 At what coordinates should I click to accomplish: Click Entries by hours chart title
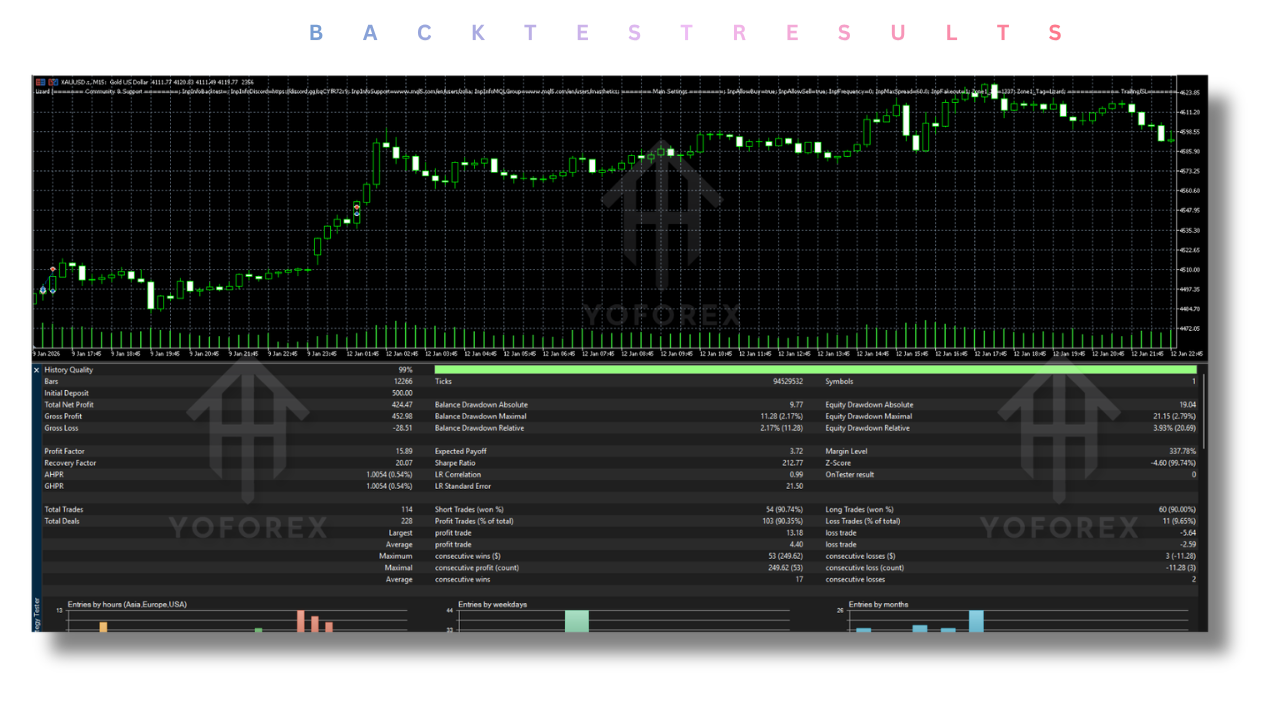point(127,604)
